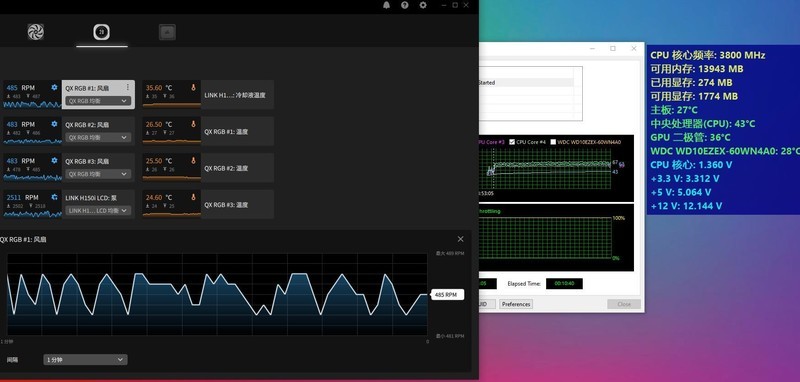The height and width of the screenshot is (382, 800).
Task: Toggle the WDC WD10EZEX-60WN4A0 checkbox
Action: point(554,142)
